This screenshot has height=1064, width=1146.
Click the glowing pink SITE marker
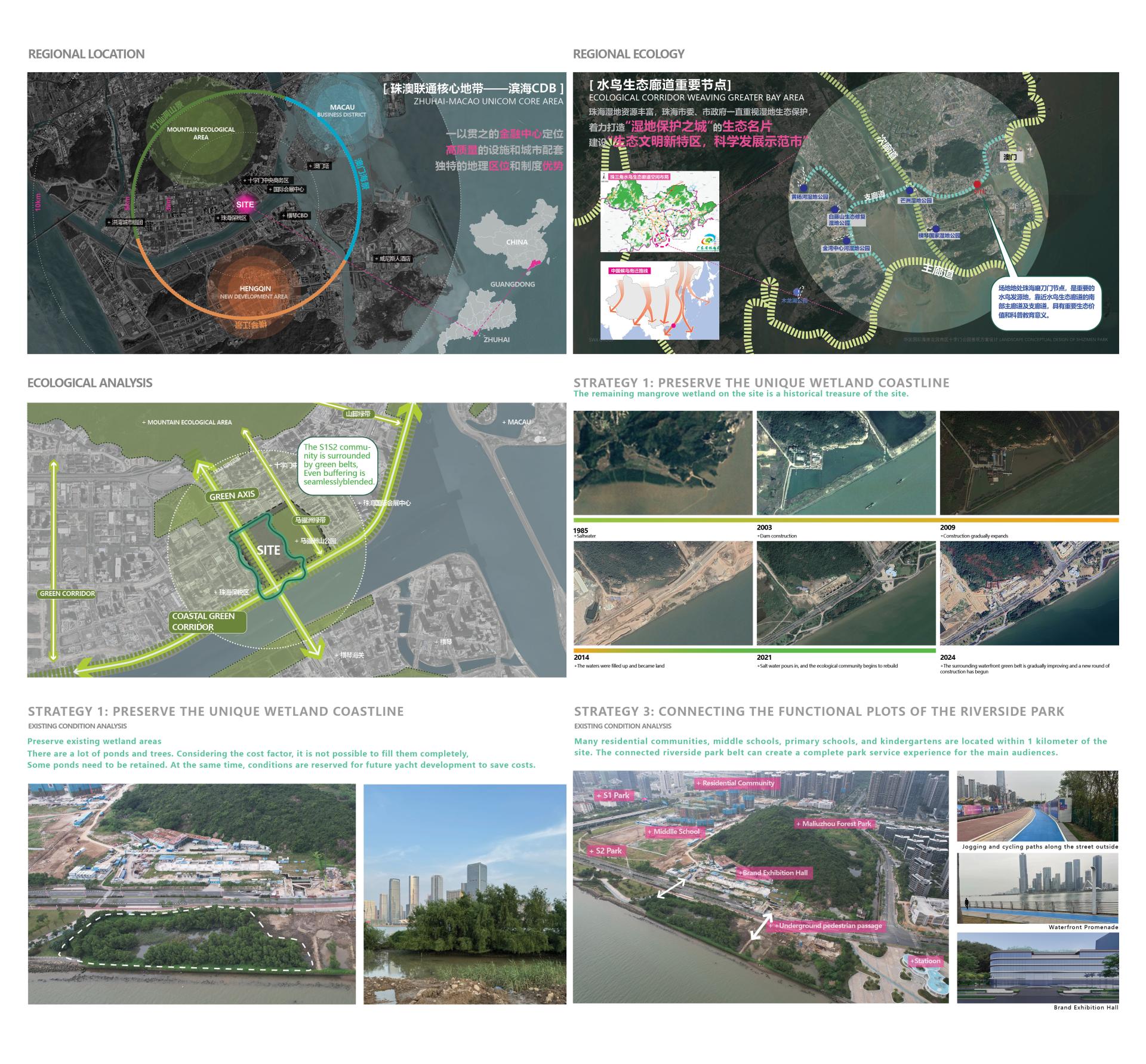pyautogui.click(x=245, y=204)
